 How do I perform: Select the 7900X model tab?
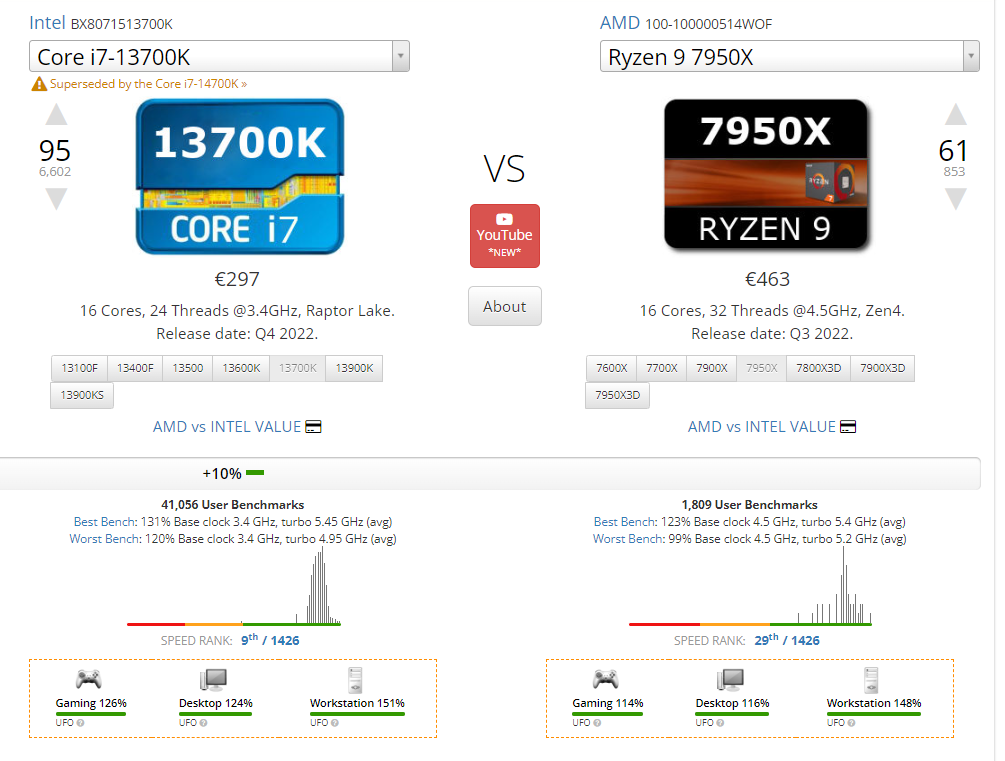click(711, 368)
